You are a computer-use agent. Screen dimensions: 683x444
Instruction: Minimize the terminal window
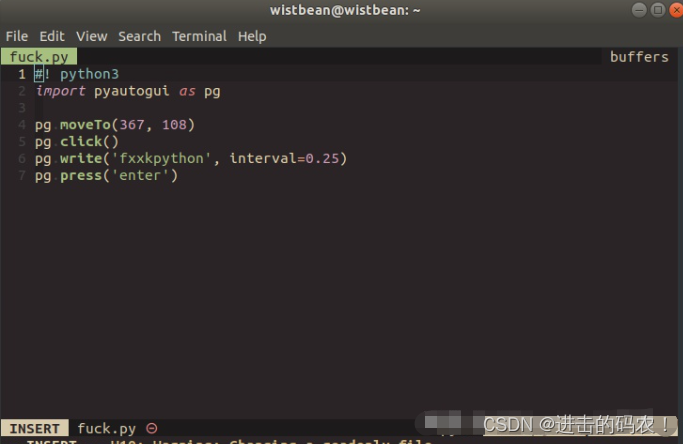tap(639, 10)
